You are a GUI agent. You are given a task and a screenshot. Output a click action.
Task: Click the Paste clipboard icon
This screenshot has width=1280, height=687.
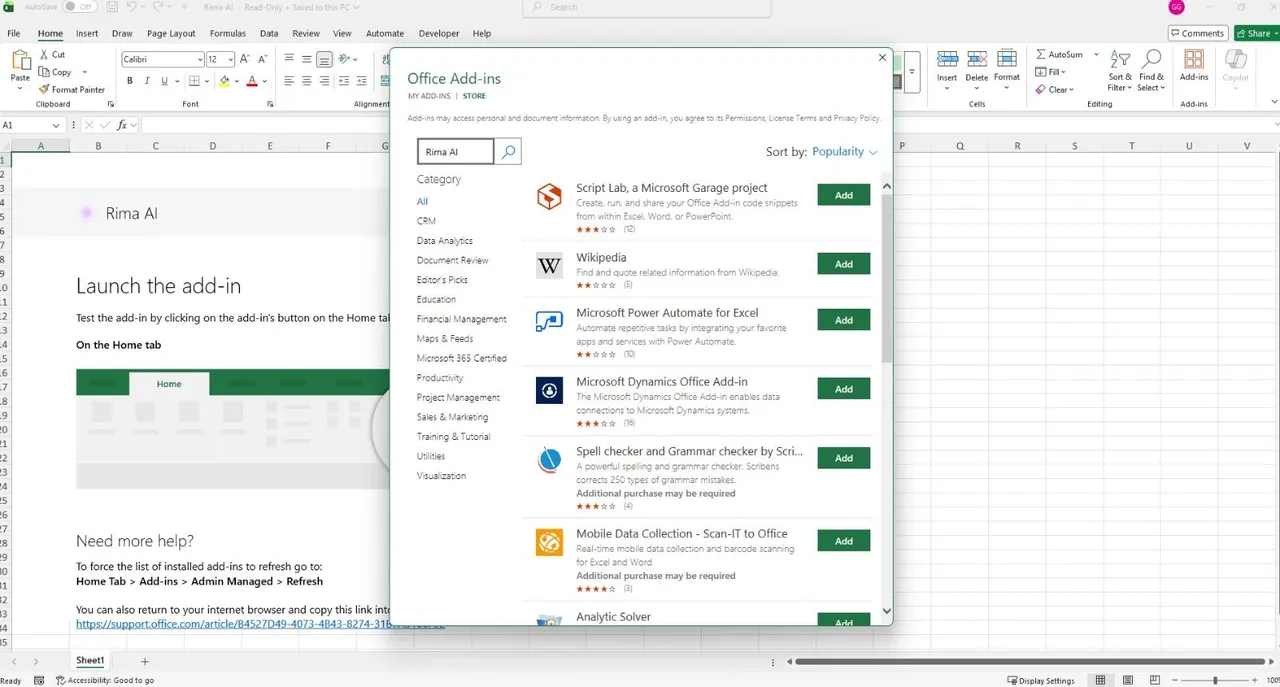click(20, 62)
